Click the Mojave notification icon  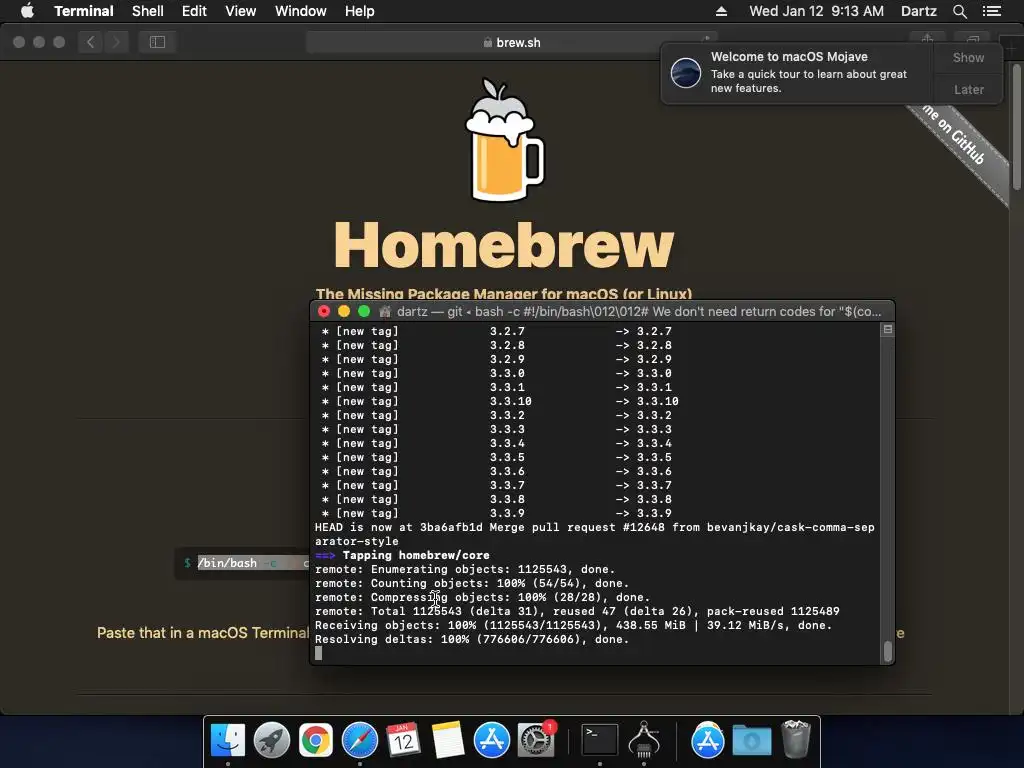tap(686, 72)
